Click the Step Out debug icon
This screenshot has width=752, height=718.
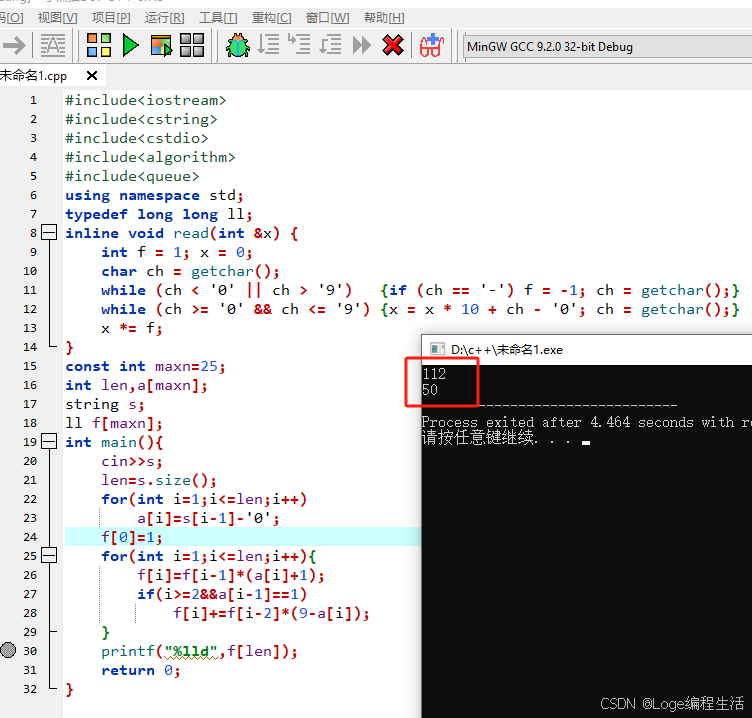330,45
